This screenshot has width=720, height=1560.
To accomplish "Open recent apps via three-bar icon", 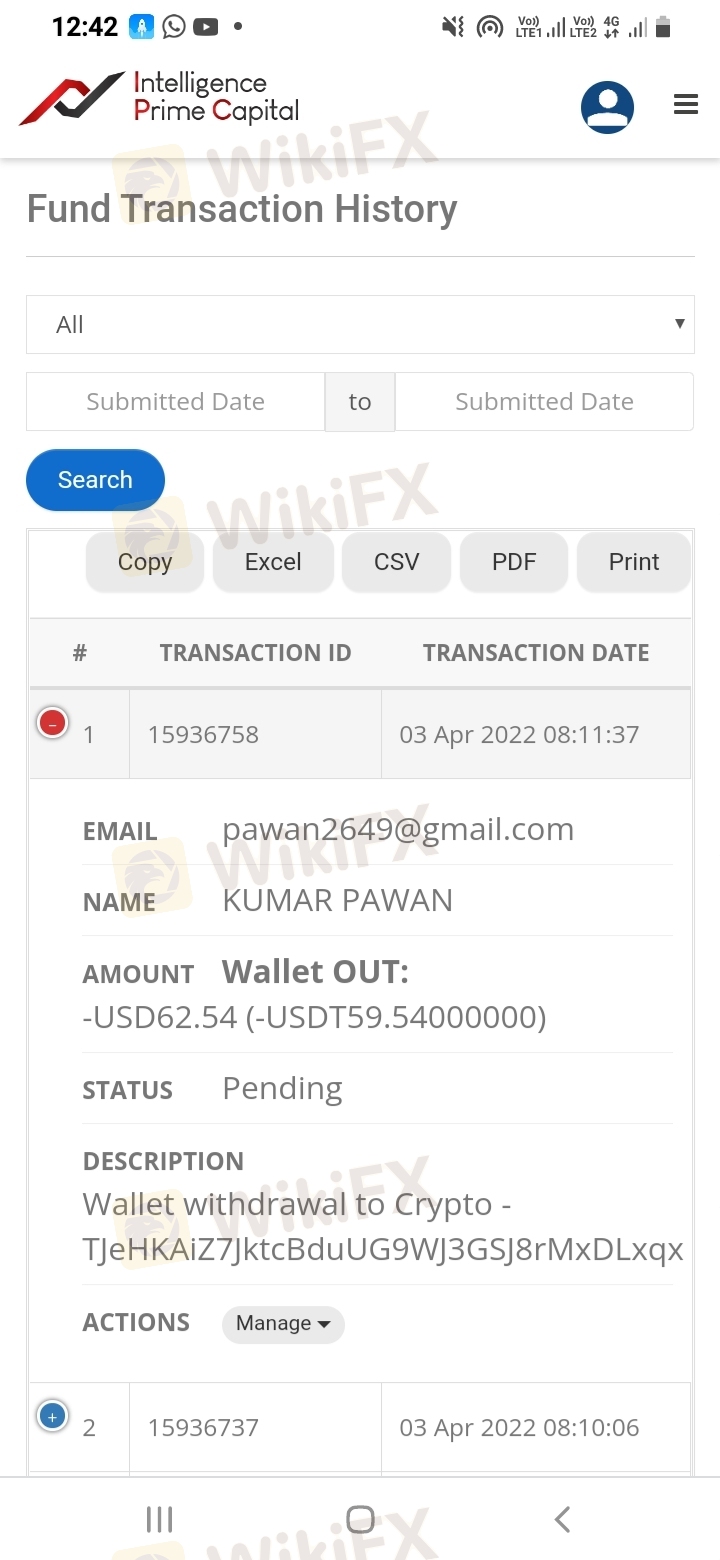I will click(x=159, y=1519).
